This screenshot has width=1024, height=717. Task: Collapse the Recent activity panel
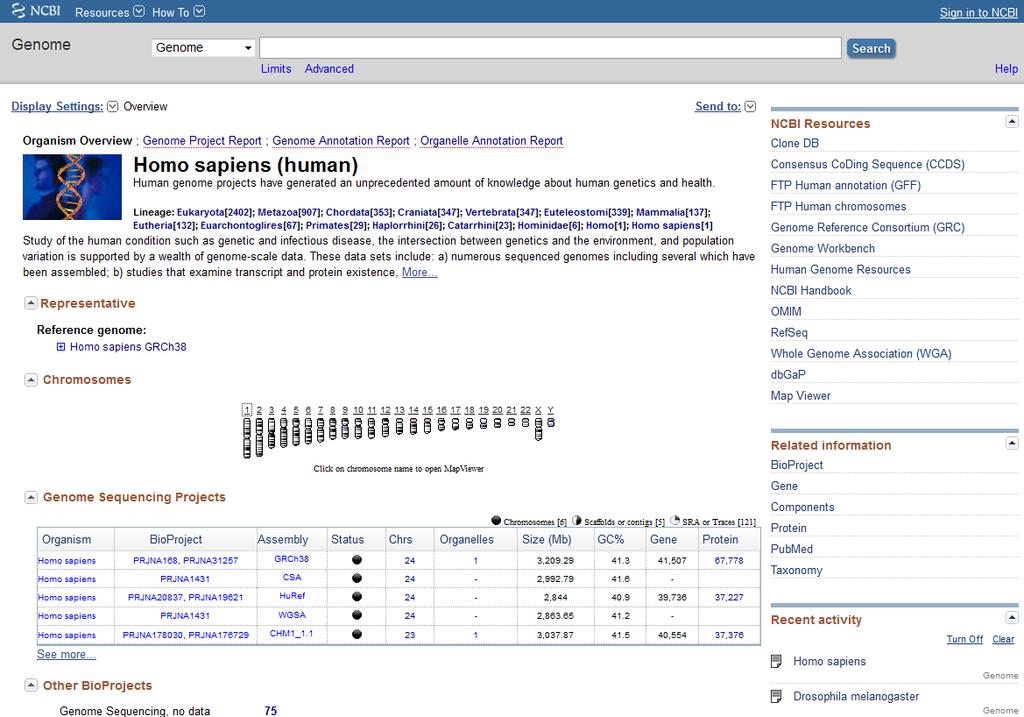click(x=1012, y=617)
